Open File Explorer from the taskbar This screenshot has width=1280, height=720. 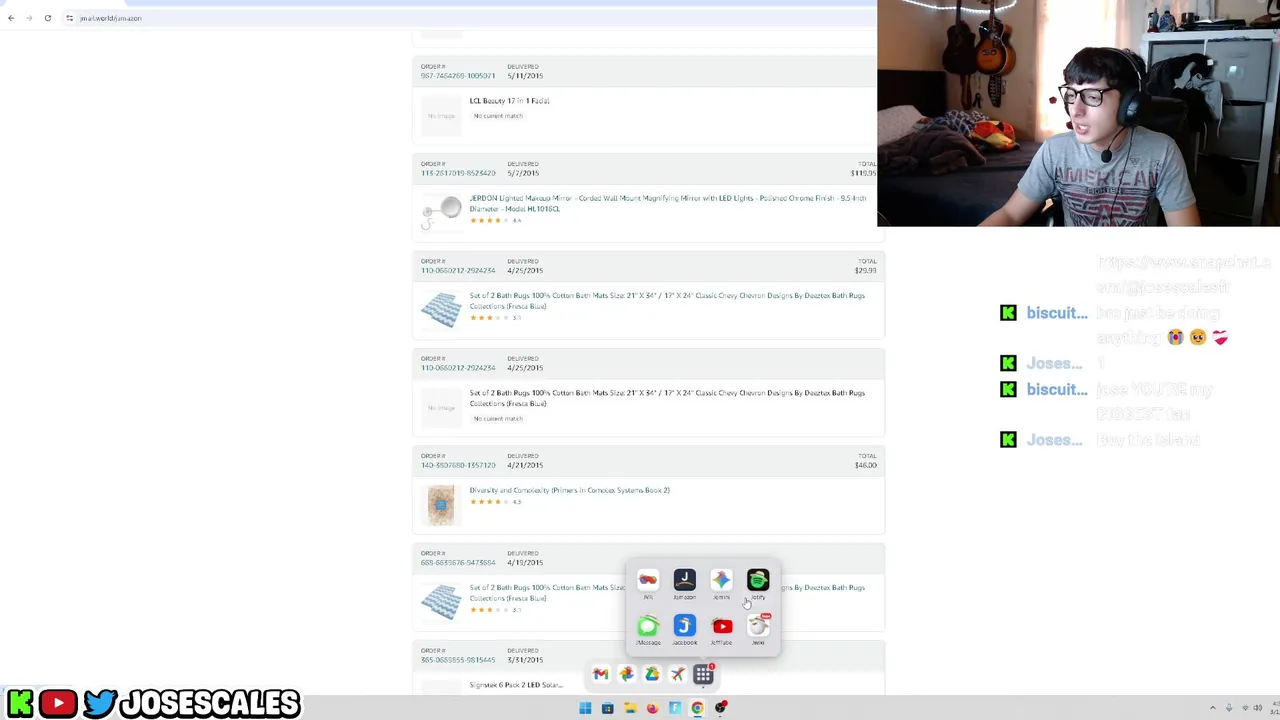point(630,708)
